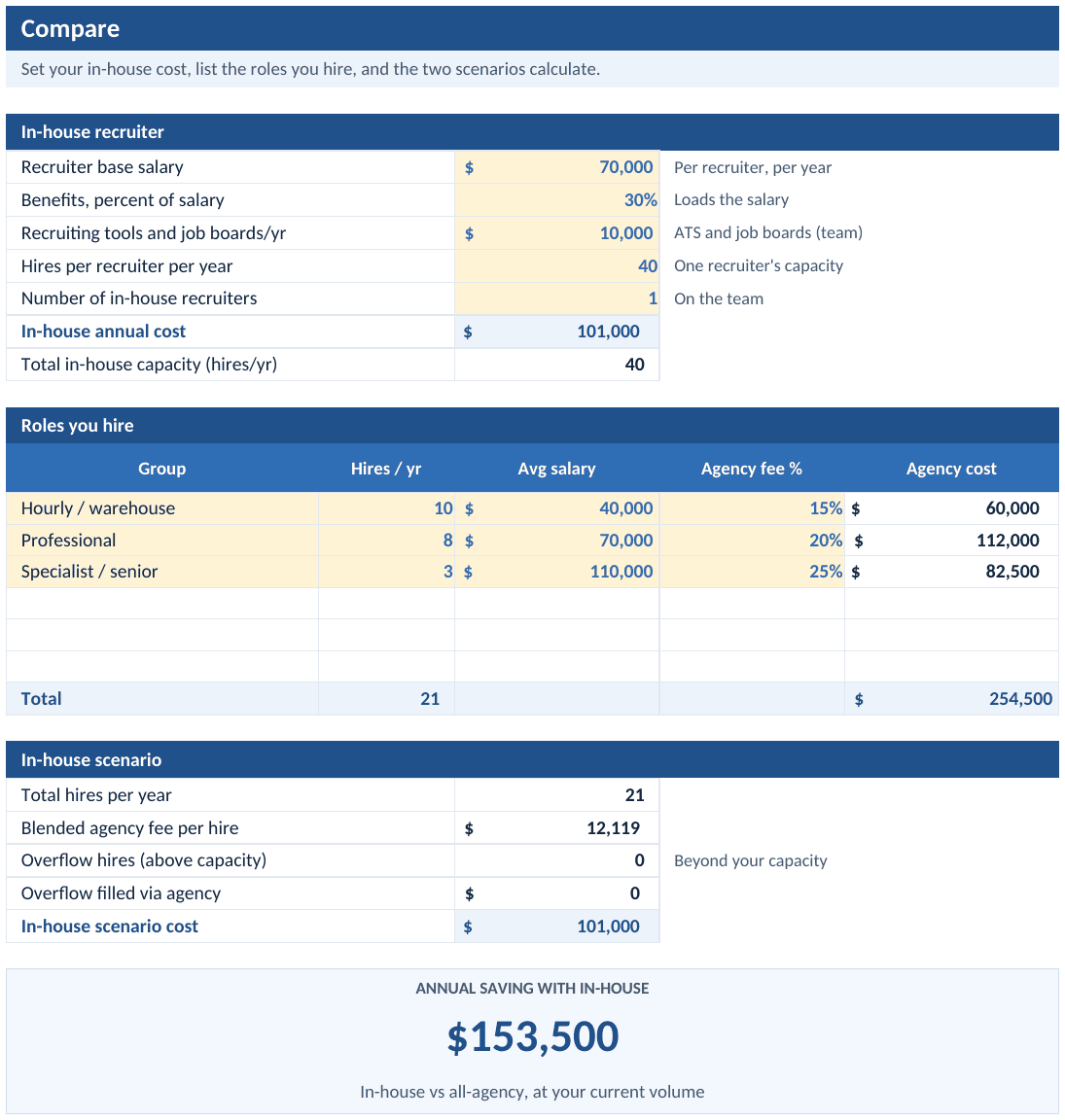Edit the Benefits percent cell showing 30%
The width and height of the screenshot is (1065, 1120).
556,200
